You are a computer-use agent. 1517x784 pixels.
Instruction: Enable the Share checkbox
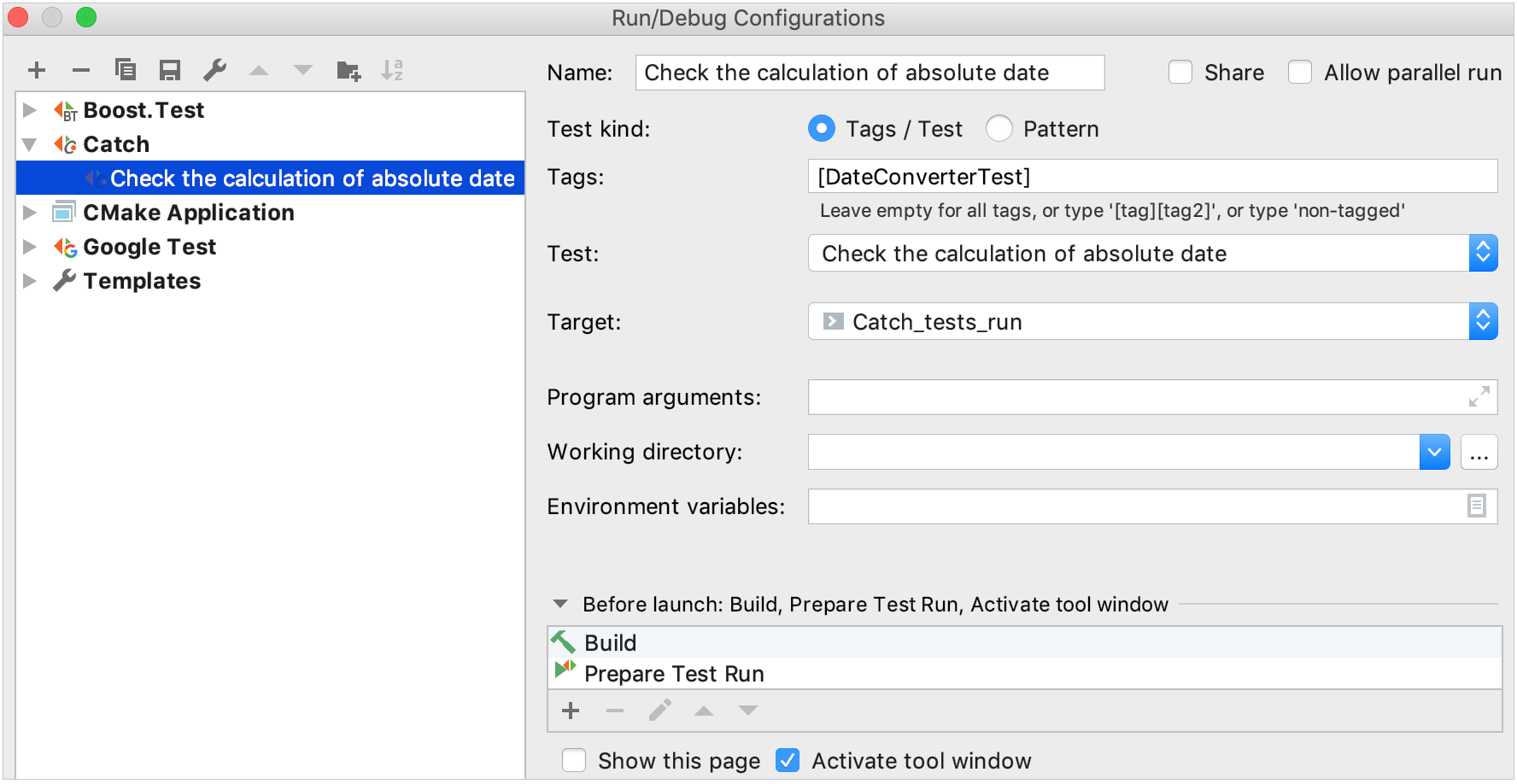point(1180,73)
